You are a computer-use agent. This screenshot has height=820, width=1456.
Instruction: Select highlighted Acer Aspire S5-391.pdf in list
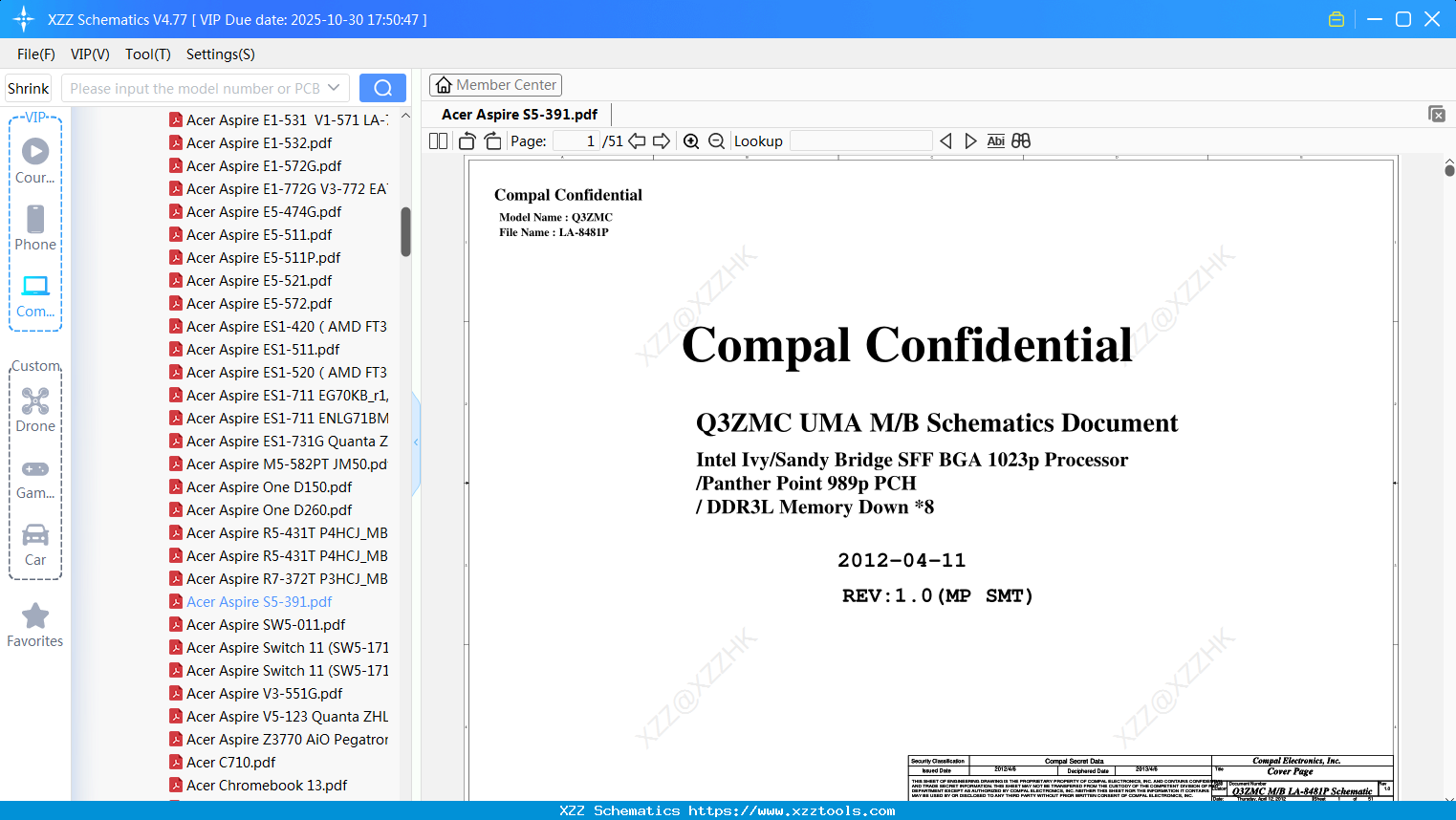pyautogui.click(x=259, y=601)
